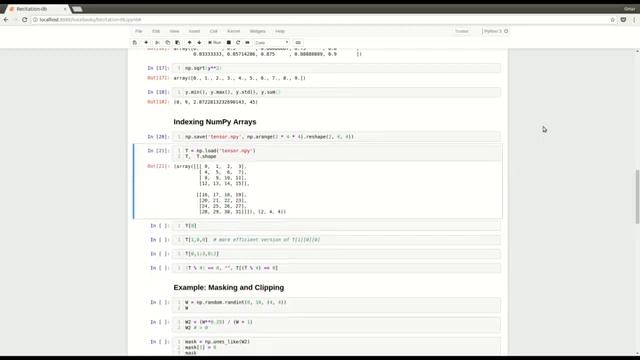Move selected cell down arrow

click(199, 42)
